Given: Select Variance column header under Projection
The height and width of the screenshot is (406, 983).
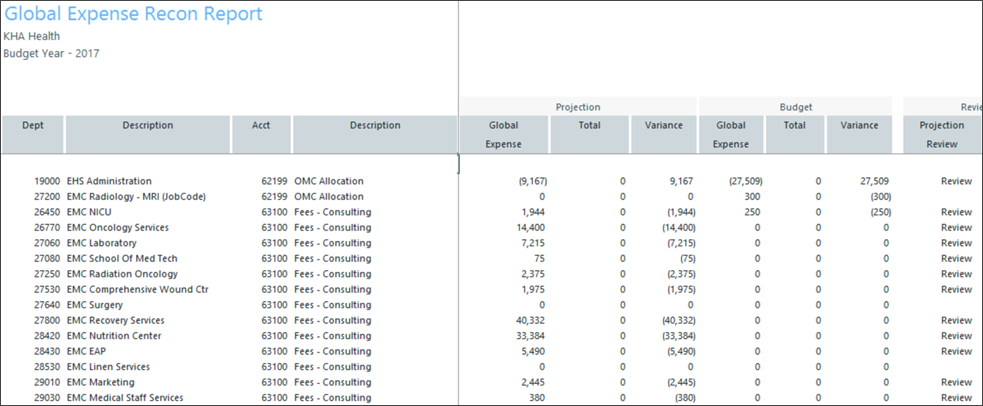Looking at the screenshot, I should 663,126.
